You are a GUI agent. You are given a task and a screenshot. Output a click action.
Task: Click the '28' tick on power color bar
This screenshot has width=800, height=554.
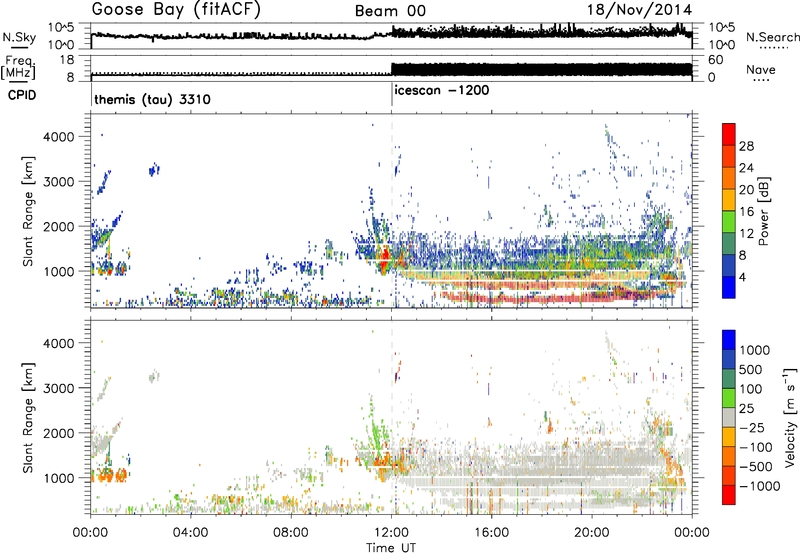point(746,146)
